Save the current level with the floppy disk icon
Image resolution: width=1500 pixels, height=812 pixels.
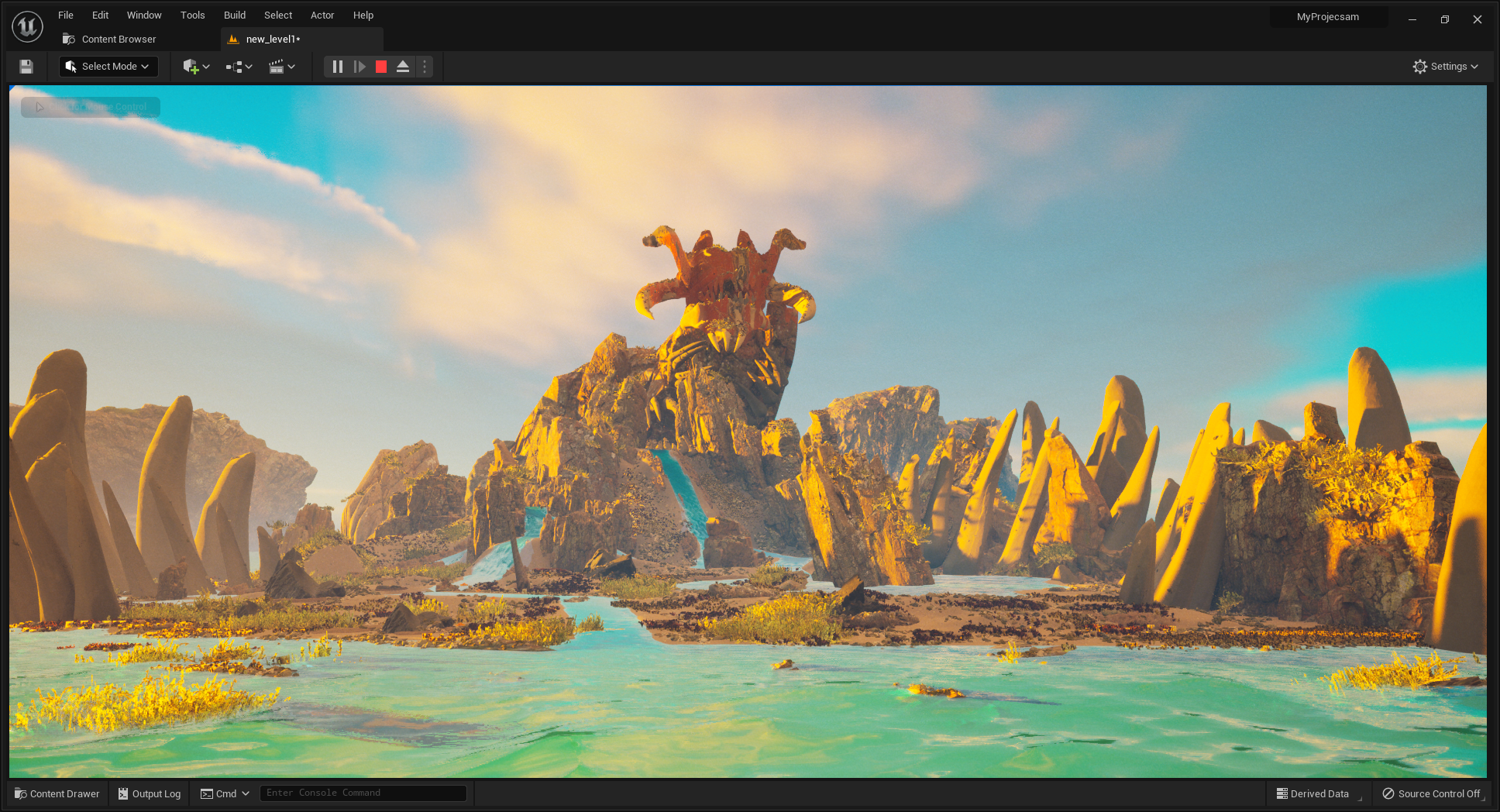coord(26,67)
